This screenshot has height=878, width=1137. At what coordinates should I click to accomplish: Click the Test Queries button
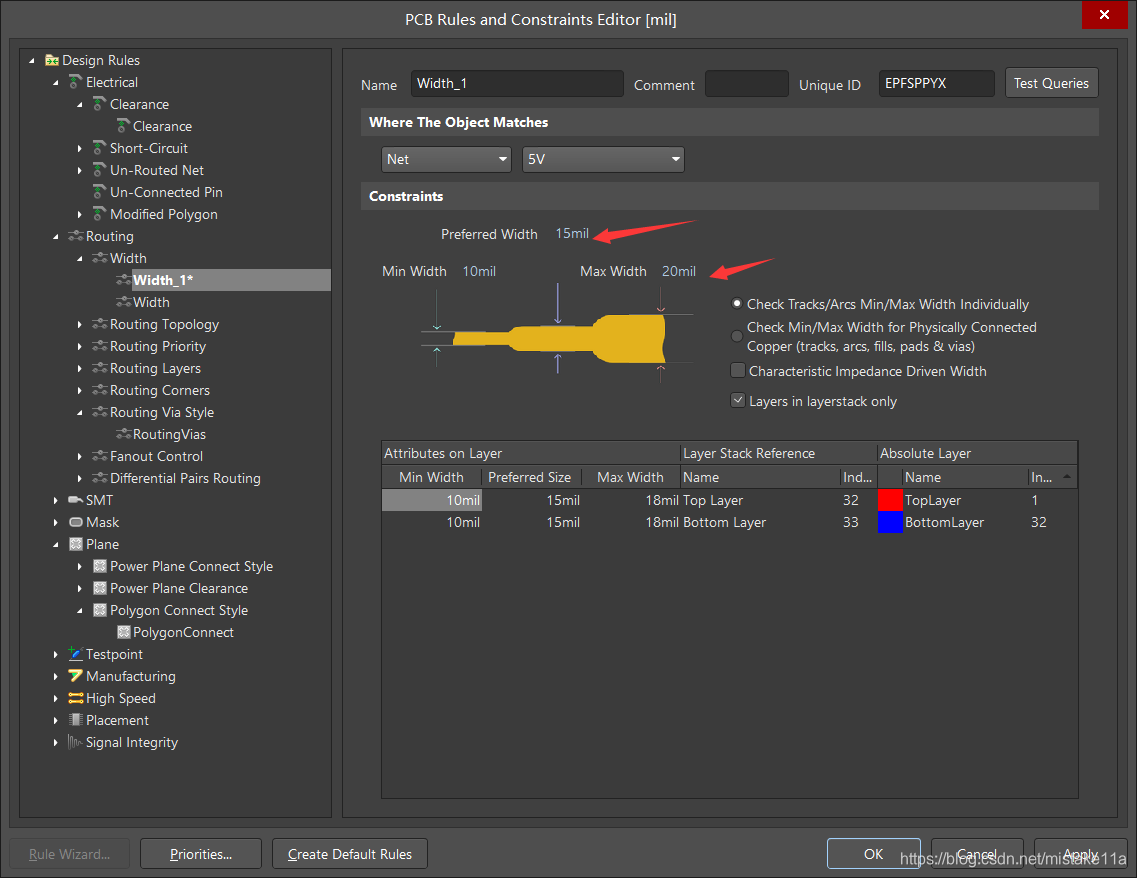tap(1051, 84)
